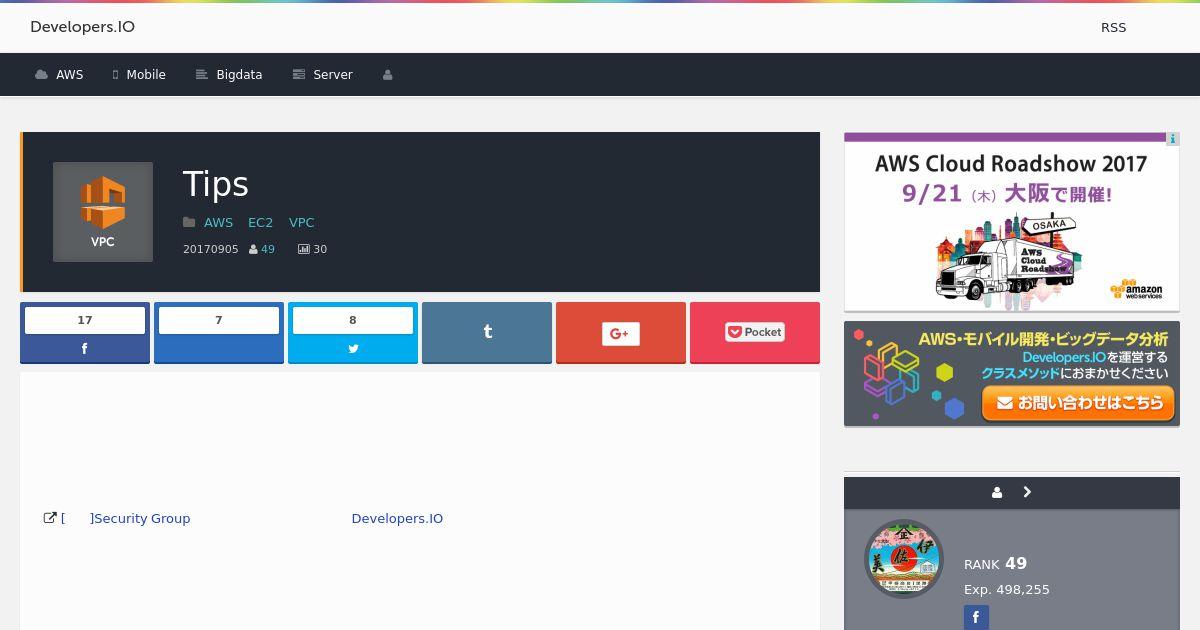Open the Bigdata menu item
This screenshot has width=1200, height=630.
pos(229,75)
